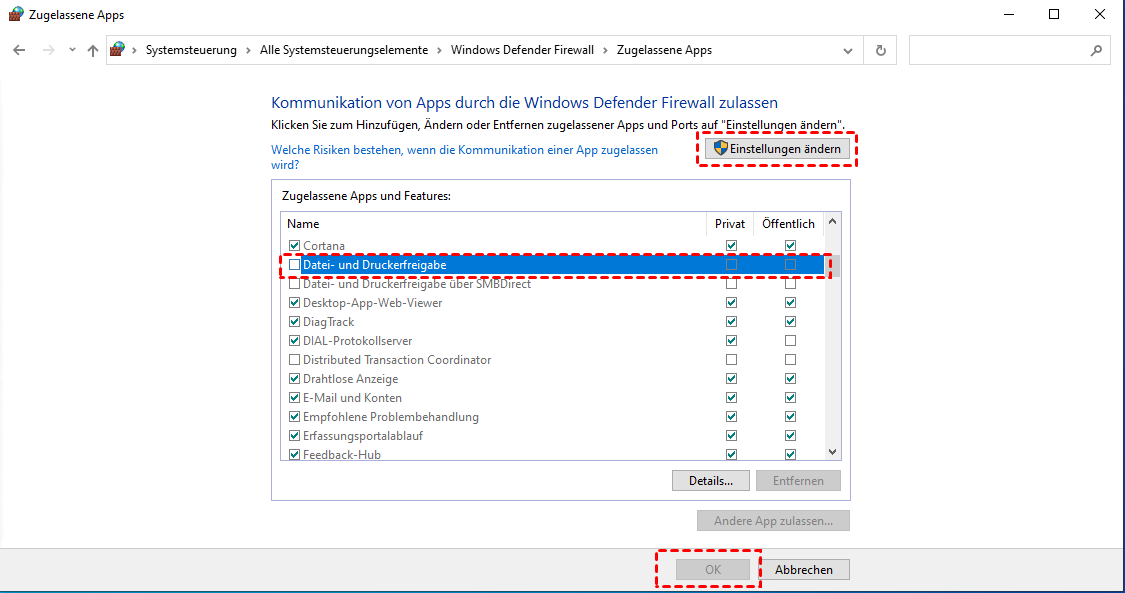The width and height of the screenshot is (1125, 593).
Task: Confirm with the OK button
Action: click(x=712, y=569)
